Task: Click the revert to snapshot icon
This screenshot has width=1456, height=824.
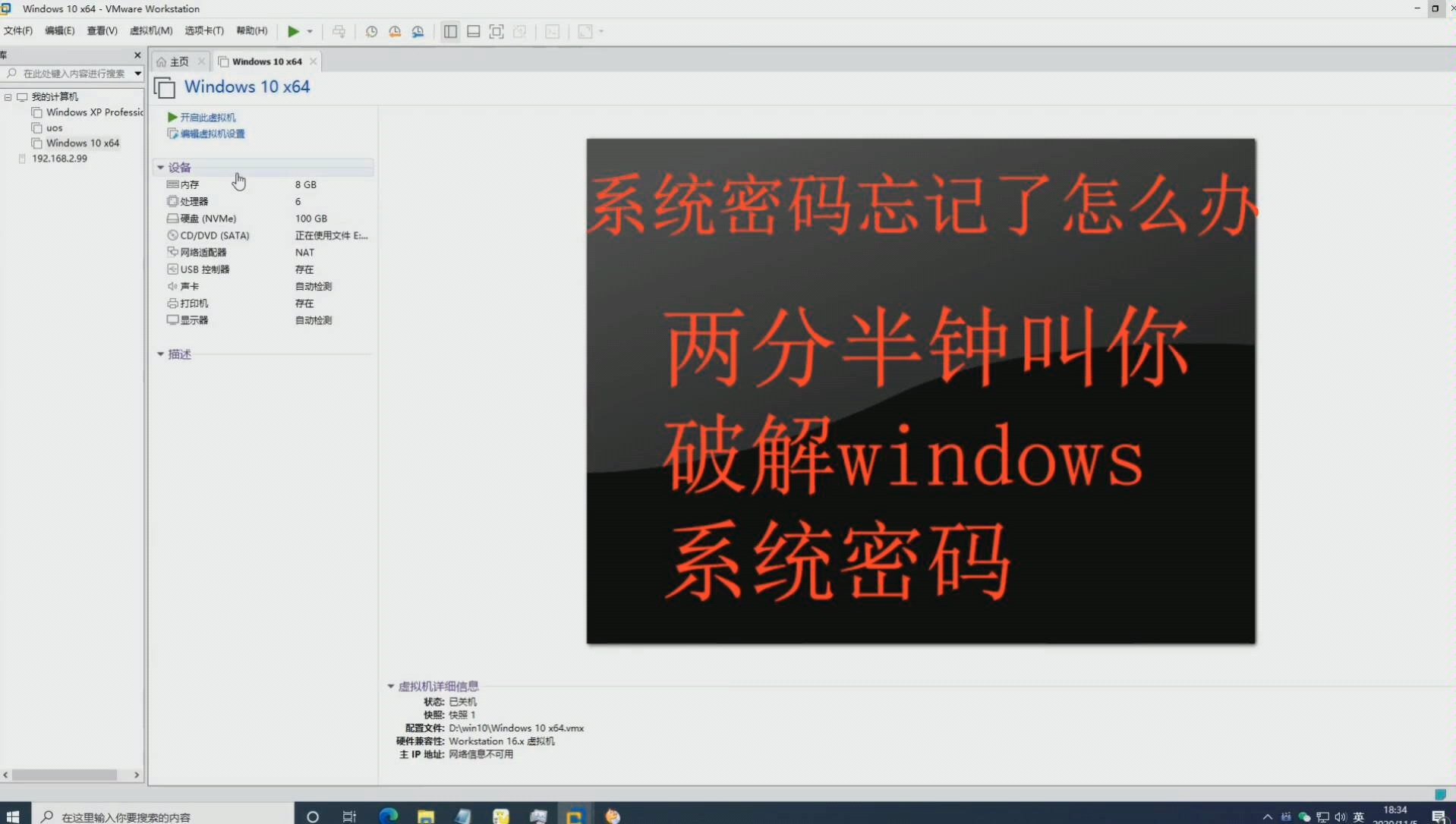Action: 395,31
